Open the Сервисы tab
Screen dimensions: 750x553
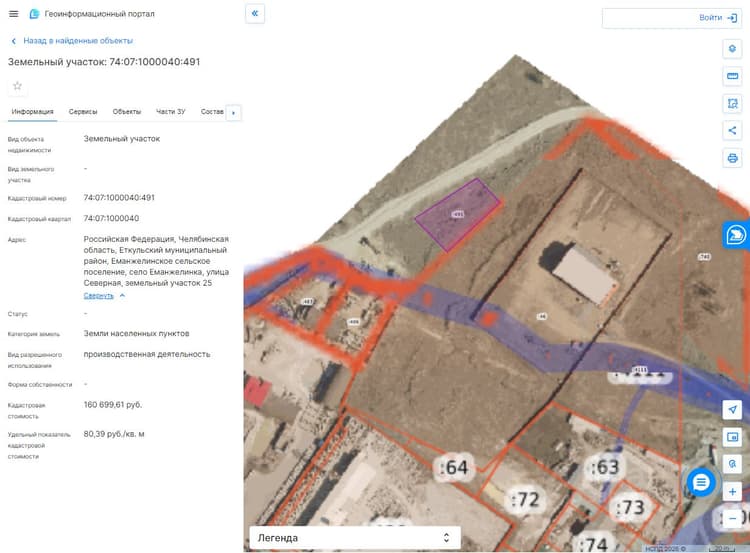(x=83, y=111)
